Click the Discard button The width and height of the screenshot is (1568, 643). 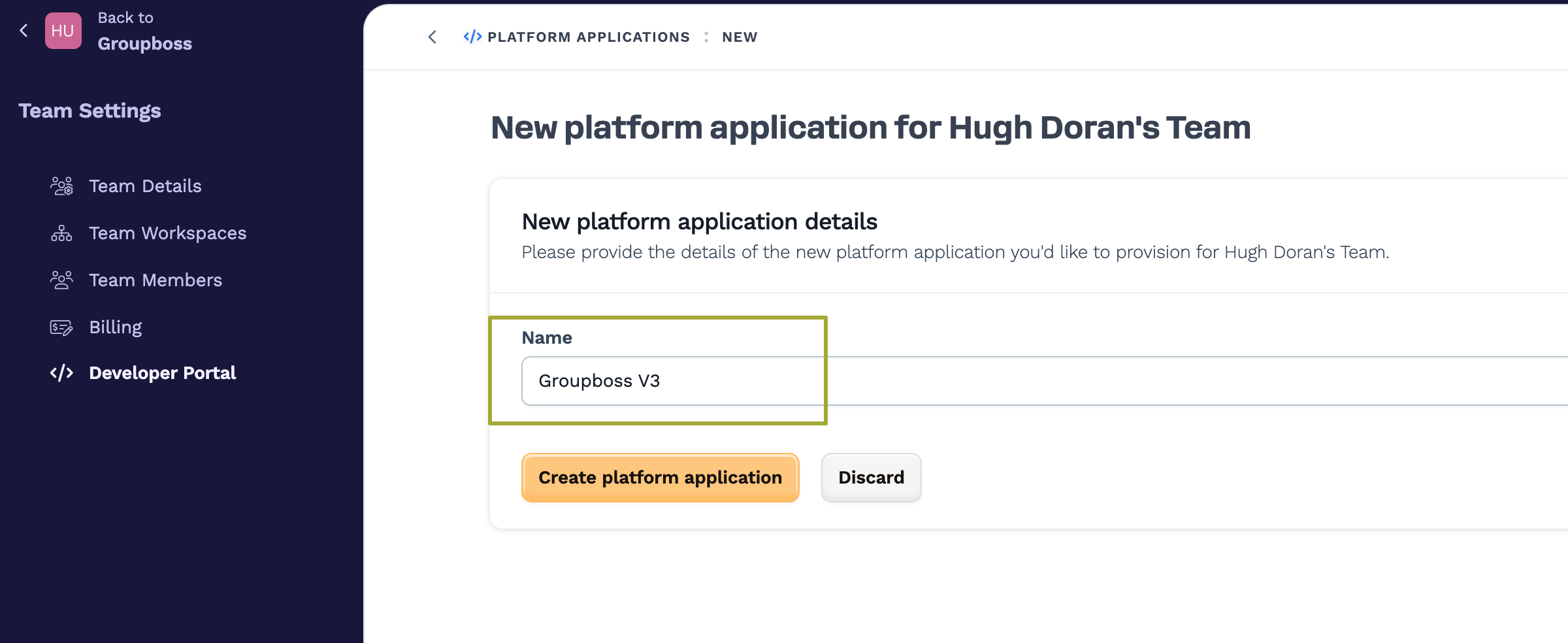click(871, 478)
